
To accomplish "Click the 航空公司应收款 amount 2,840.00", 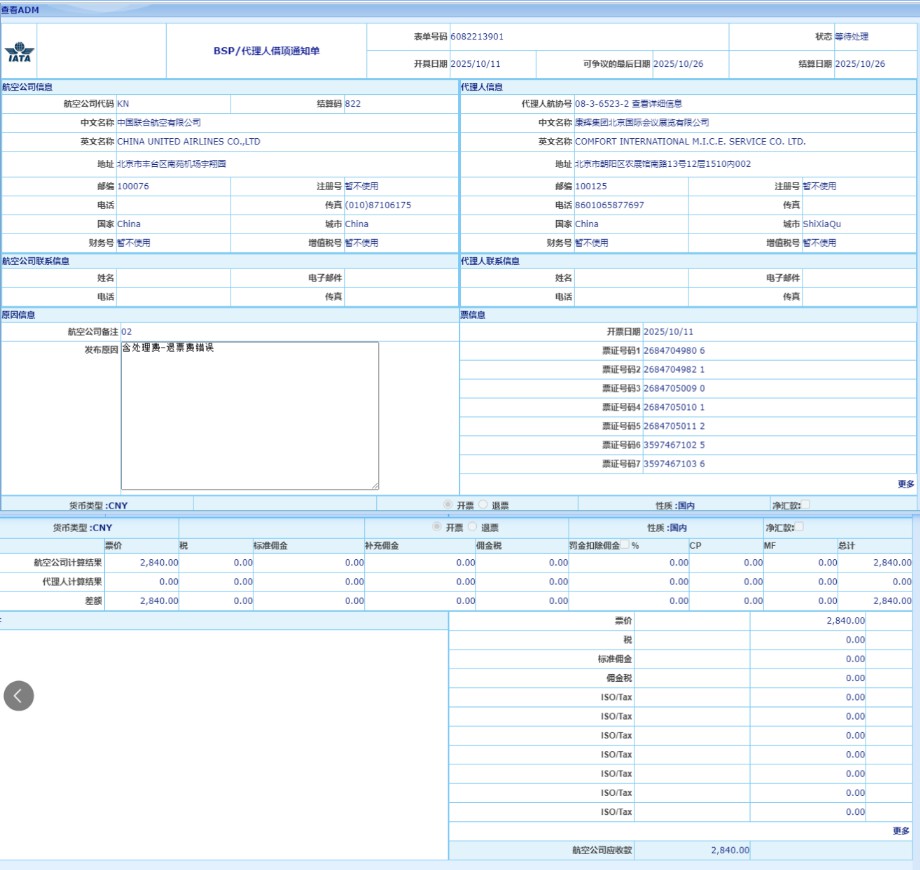I will 729,850.
